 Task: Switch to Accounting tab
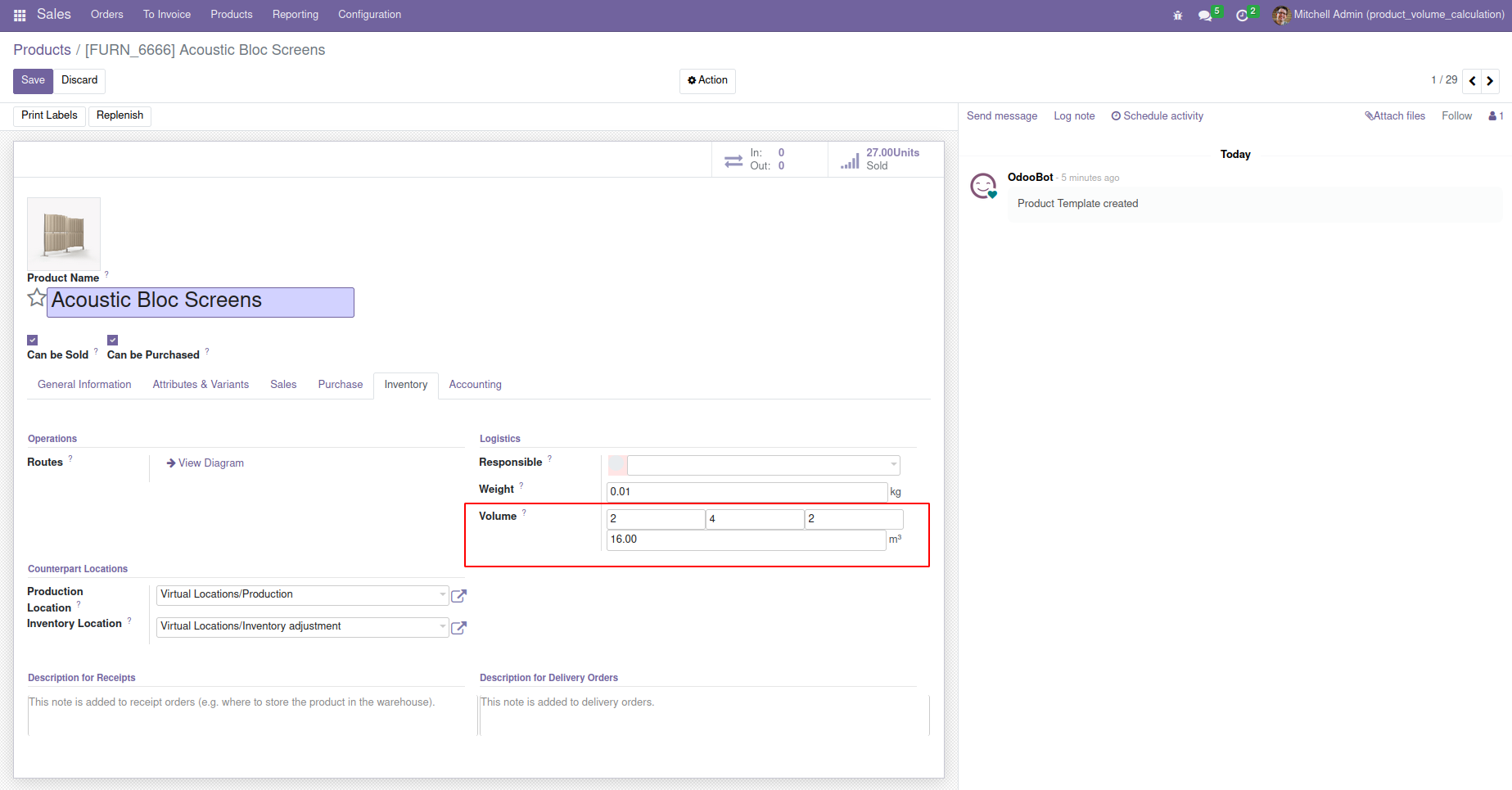pos(476,385)
